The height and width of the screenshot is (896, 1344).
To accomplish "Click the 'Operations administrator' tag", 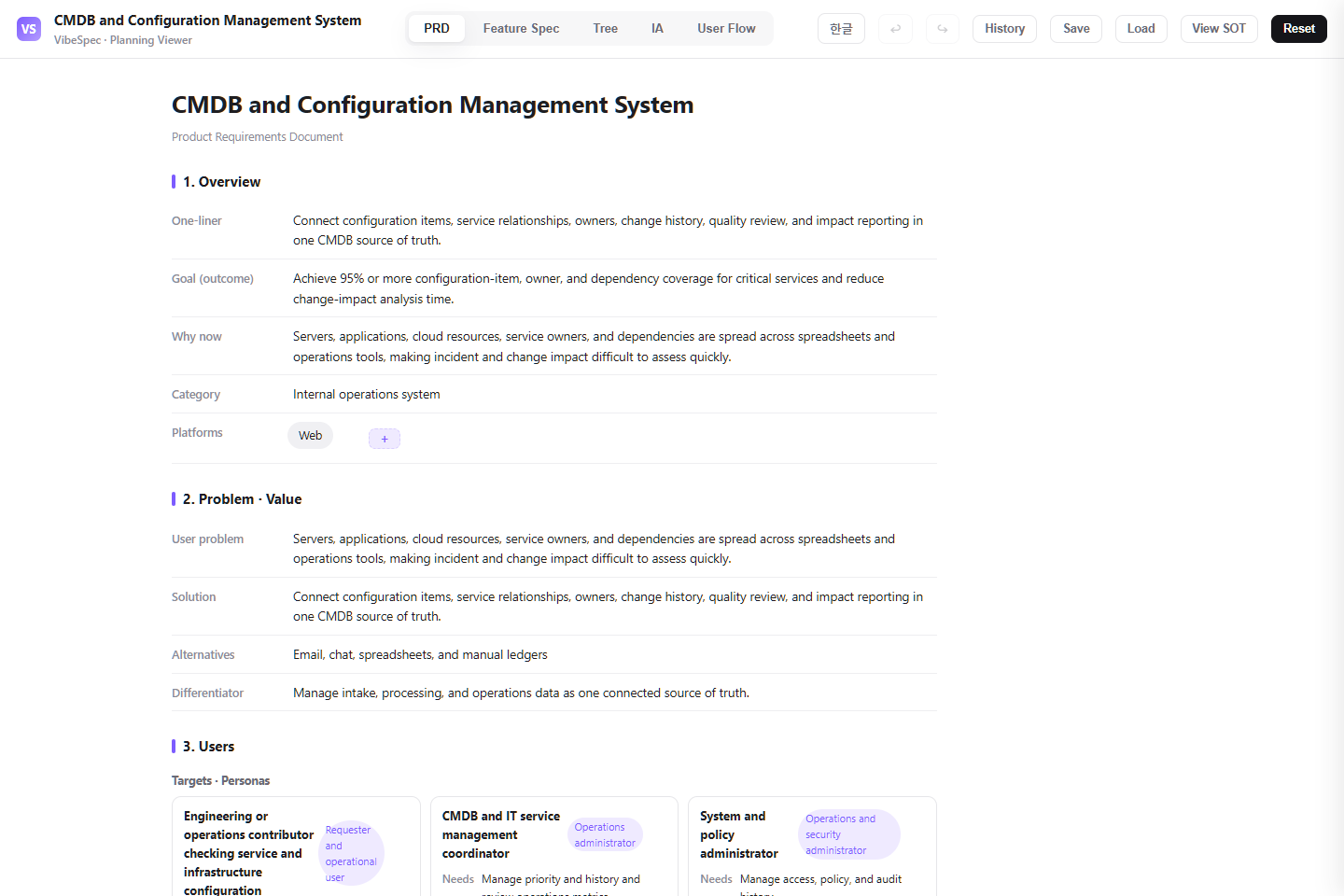I will coord(605,835).
